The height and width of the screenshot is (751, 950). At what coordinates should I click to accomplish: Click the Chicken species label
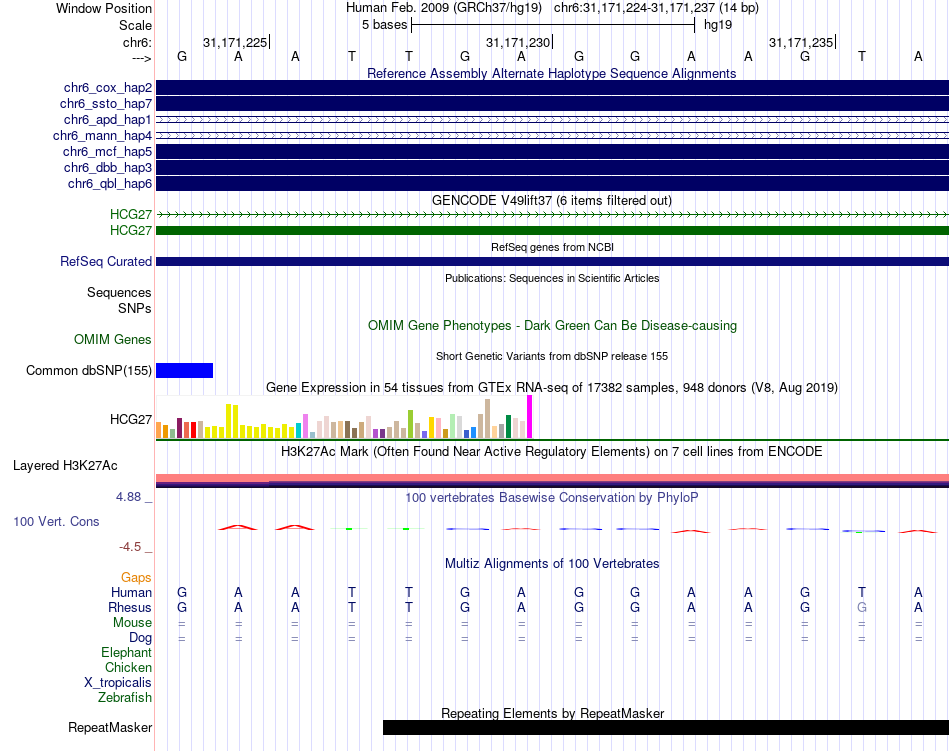(x=128, y=667)
